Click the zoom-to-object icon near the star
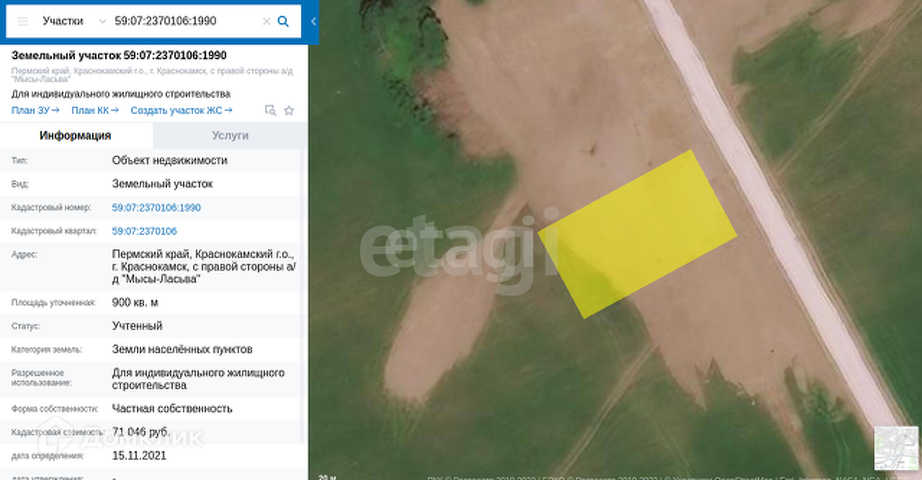 click(270, 110)
